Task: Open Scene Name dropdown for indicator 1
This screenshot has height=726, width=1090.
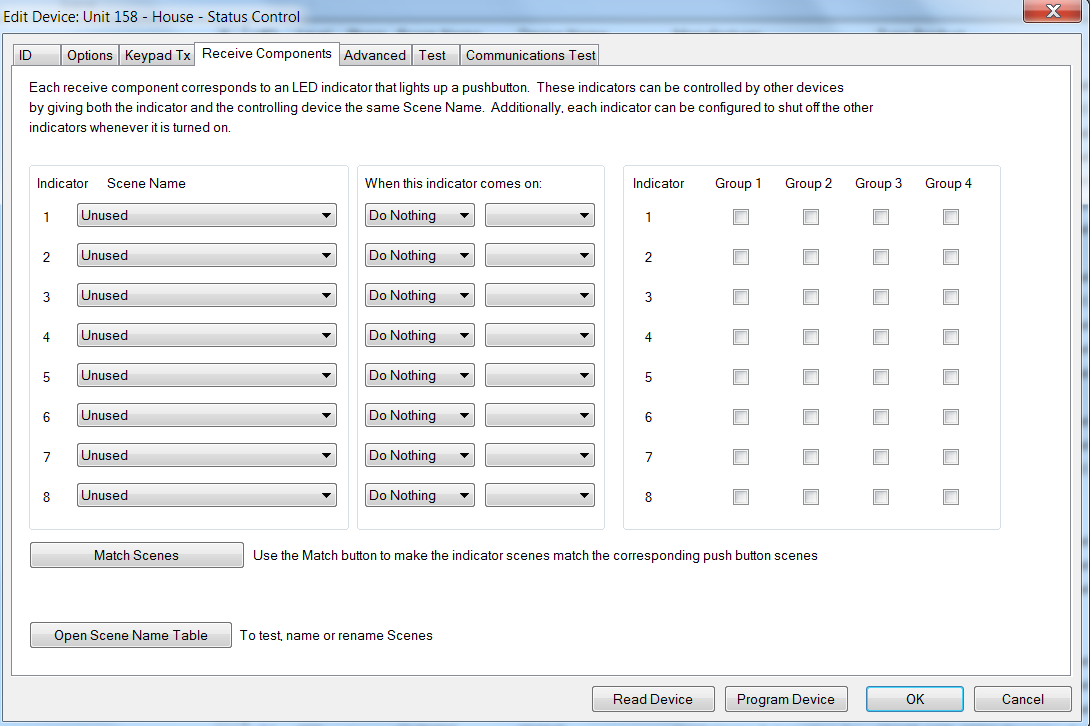Action: [x=206, y=215]
